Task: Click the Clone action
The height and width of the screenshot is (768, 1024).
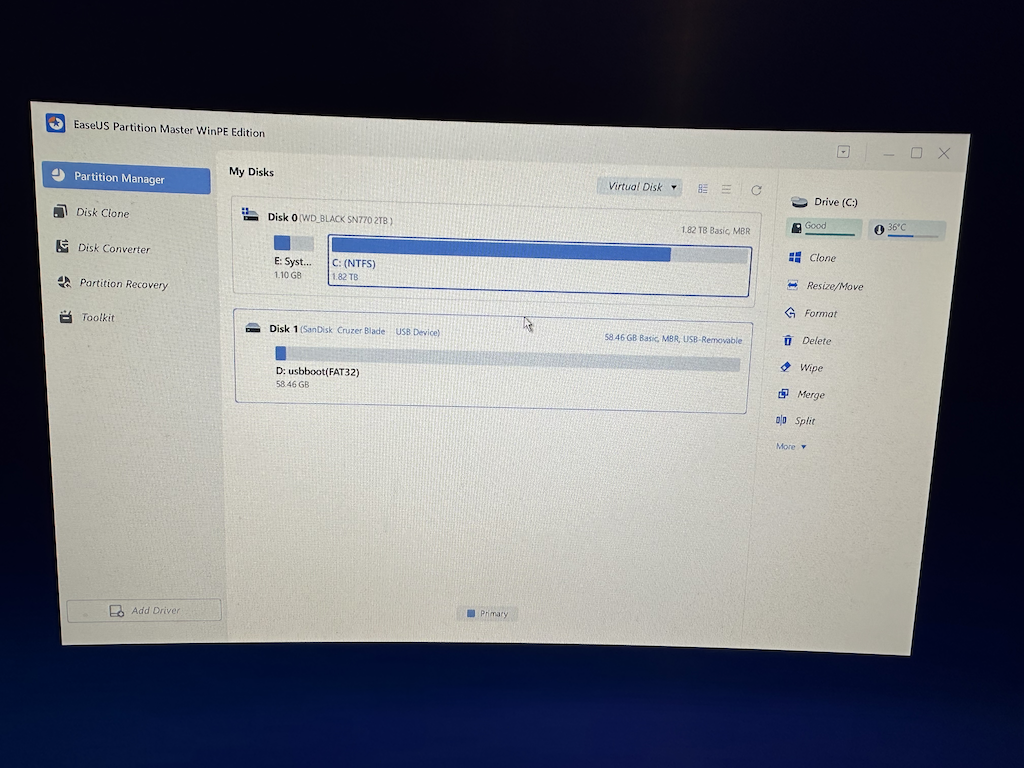Action: pyautogui.click(x=822, y=258)
